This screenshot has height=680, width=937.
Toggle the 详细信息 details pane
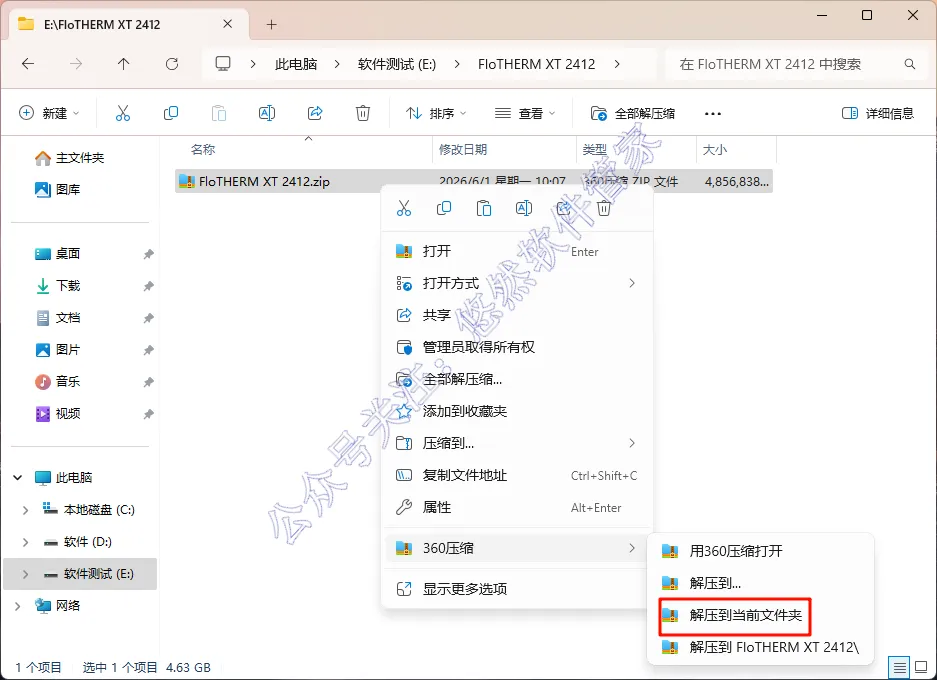pyautogui.click(x=878, y=113)
